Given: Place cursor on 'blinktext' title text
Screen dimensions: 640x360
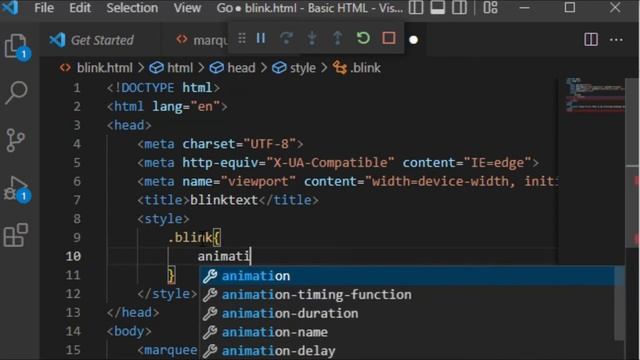Looking at the screenshot, I should 224,200.
